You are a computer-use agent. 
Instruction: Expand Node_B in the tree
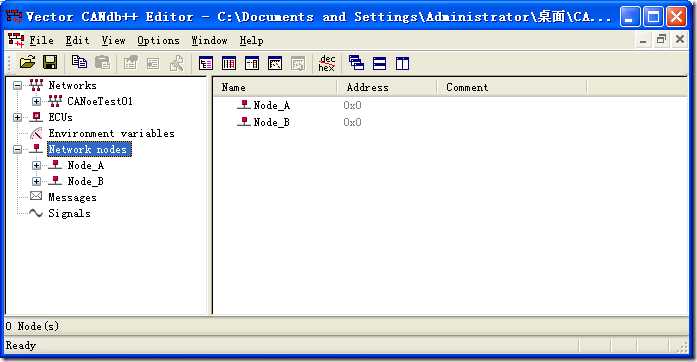click(36, 181)
